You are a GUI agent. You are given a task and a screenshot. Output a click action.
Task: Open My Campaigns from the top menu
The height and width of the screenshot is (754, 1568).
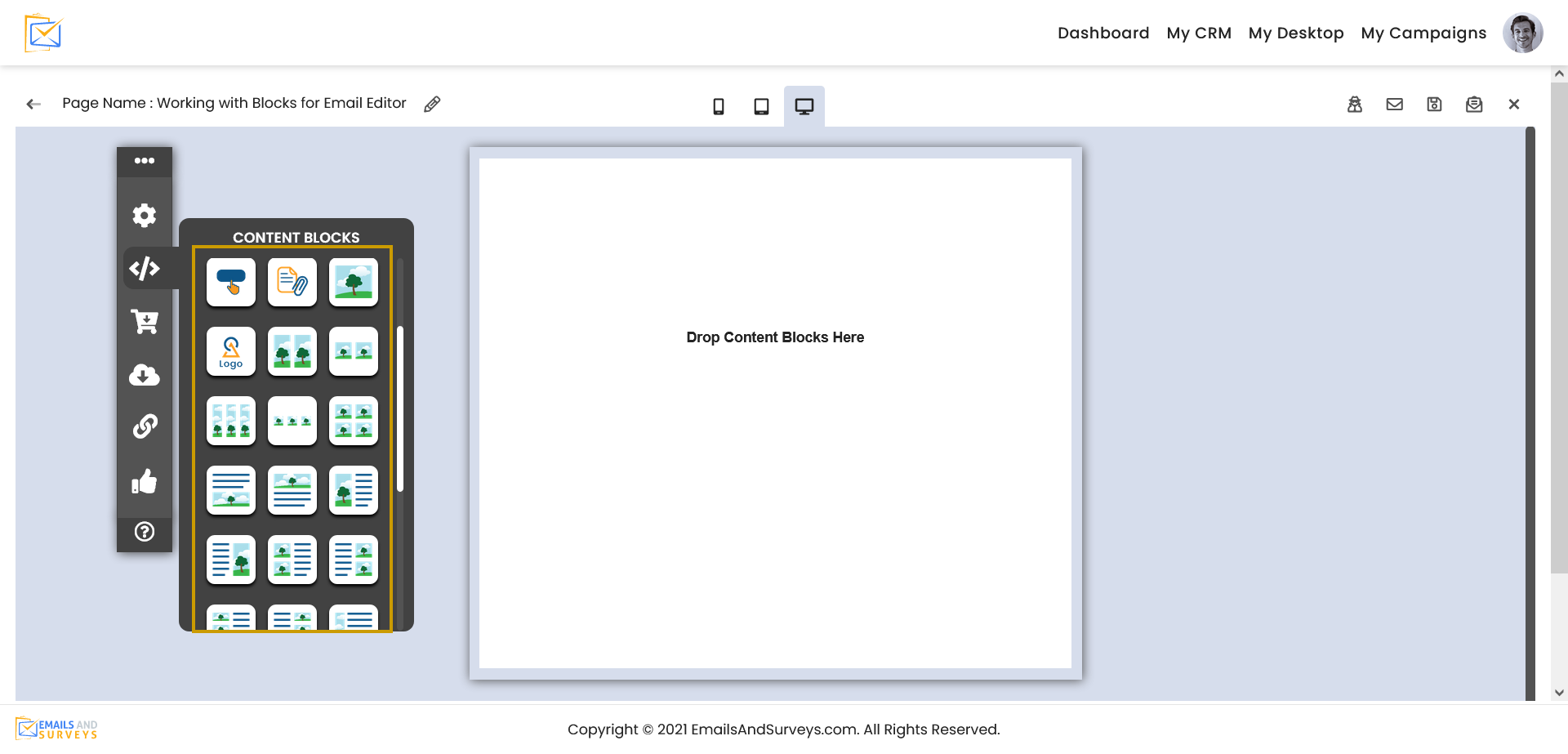(1423, 33)
